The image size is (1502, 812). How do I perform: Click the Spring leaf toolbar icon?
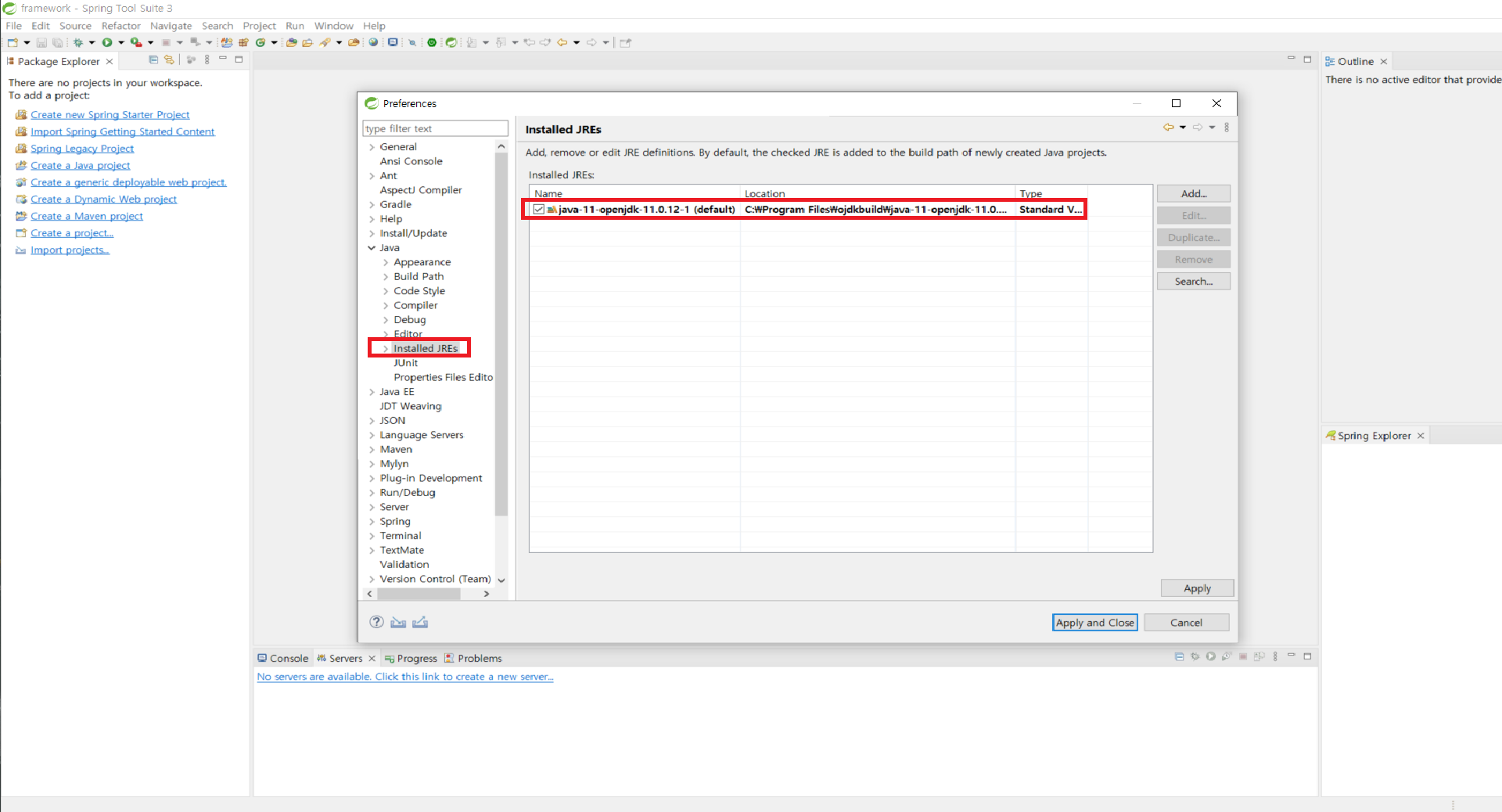(451, 42)
